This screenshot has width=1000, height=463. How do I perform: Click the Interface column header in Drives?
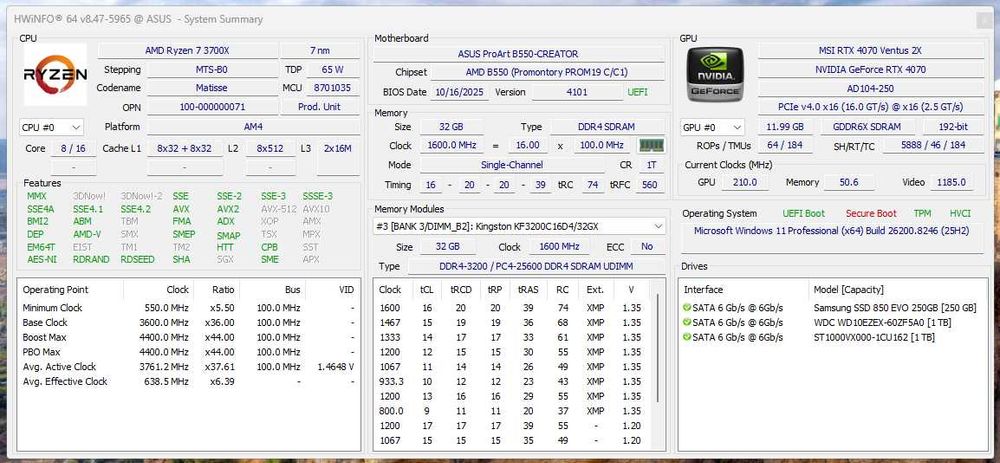(x=744, y=290)
